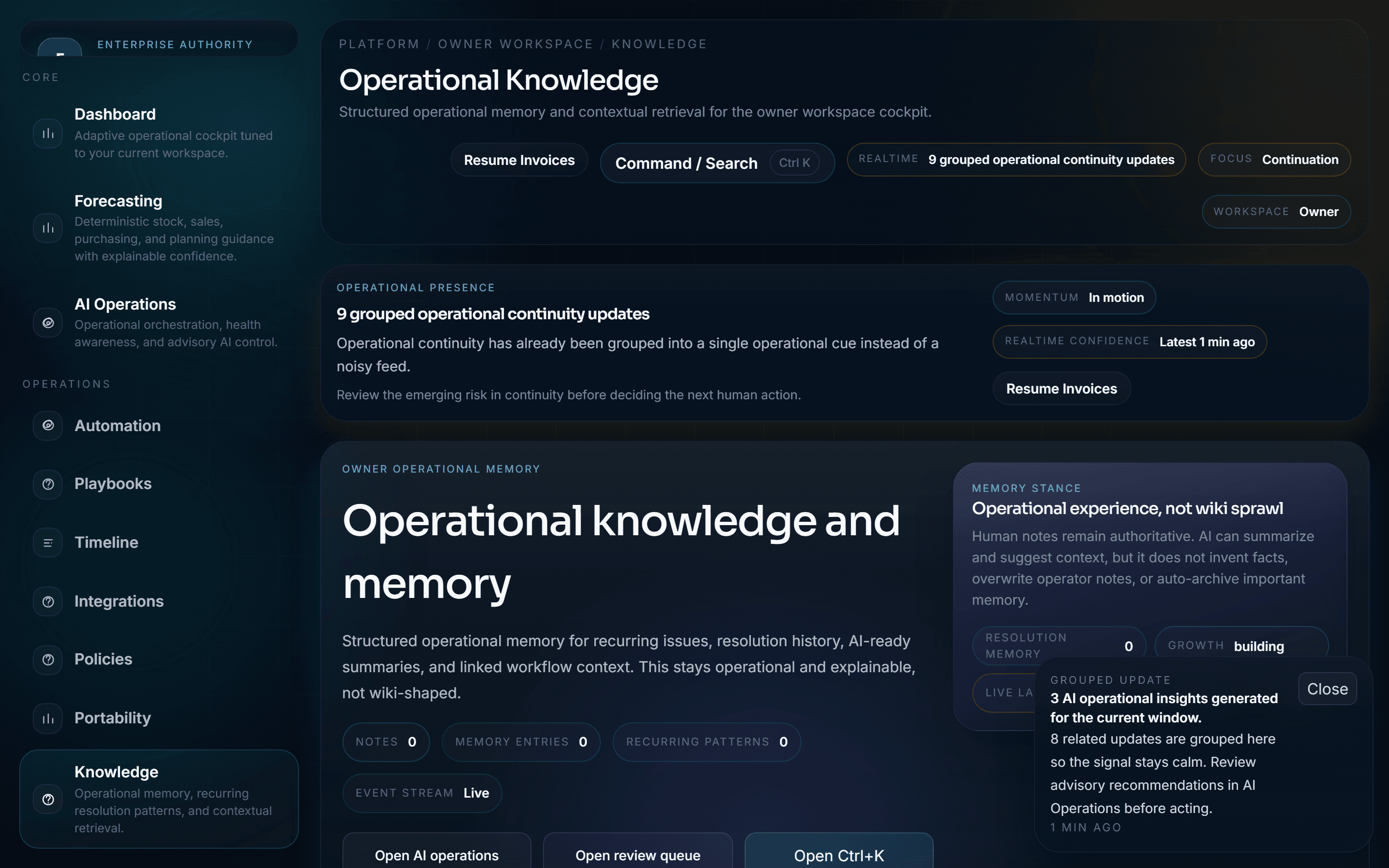The width and height of the screenshot is (1389, 868).
Task: Click the Dashboard bar-chart icon
Action: point(48,133)
